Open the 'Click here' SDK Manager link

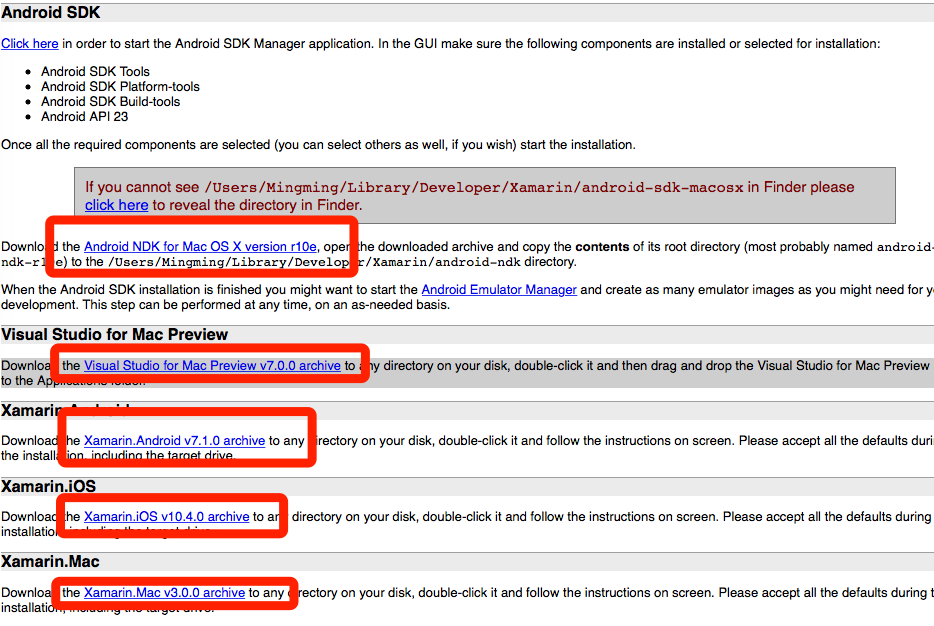pos(30,43)
